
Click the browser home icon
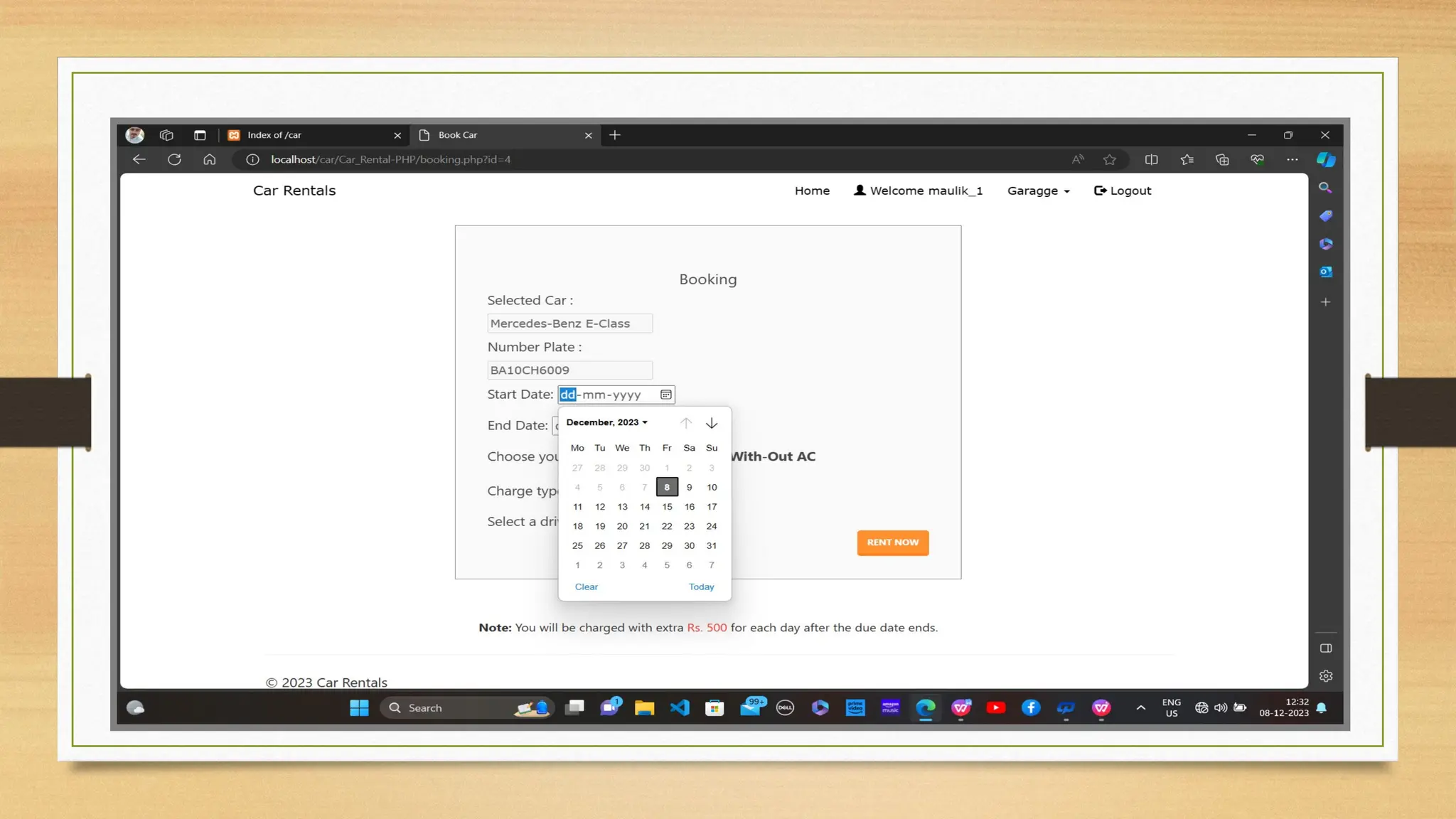(209, 159)
